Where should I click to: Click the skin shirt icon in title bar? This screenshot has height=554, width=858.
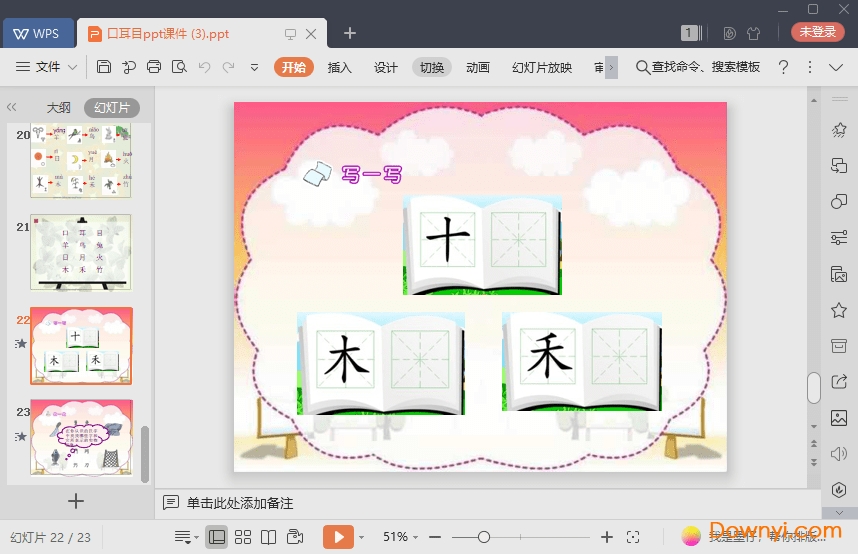[x=753, y=33]
